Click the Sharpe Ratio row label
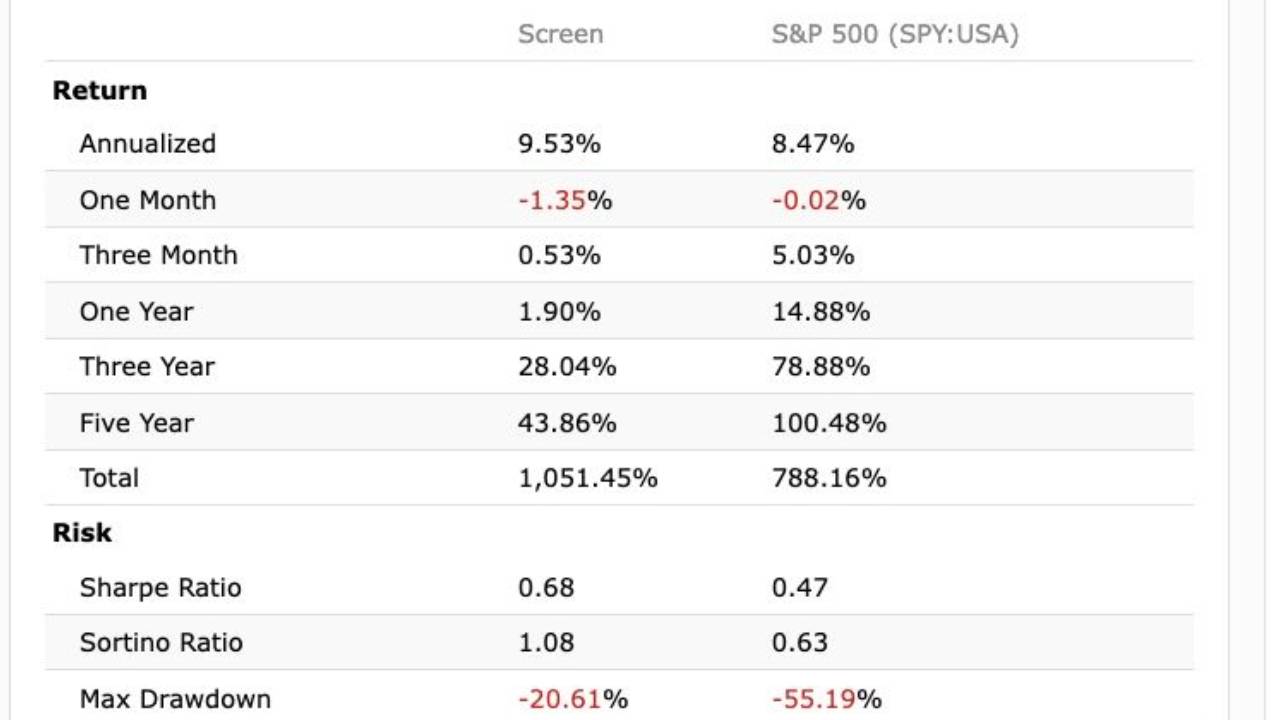 (x=161, y=588)
